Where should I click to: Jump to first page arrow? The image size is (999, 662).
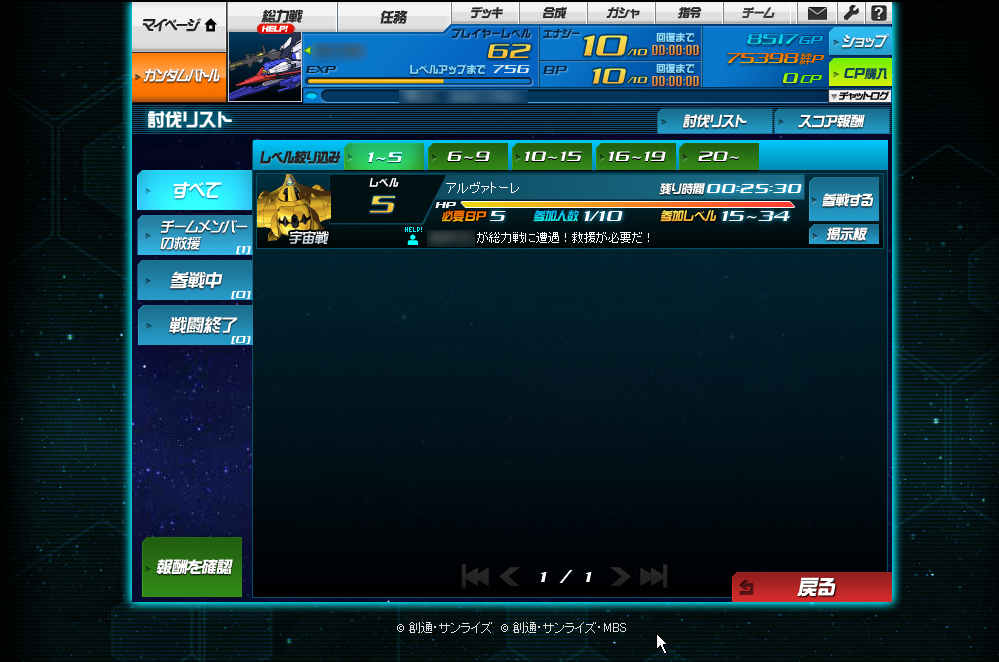click(x=475, y=577)
